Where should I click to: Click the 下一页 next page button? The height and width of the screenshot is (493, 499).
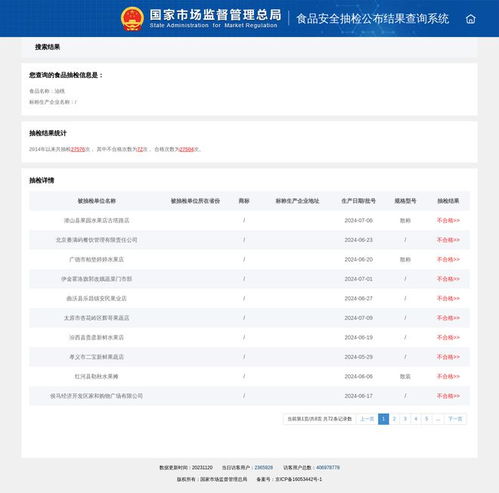click(455, 419)
